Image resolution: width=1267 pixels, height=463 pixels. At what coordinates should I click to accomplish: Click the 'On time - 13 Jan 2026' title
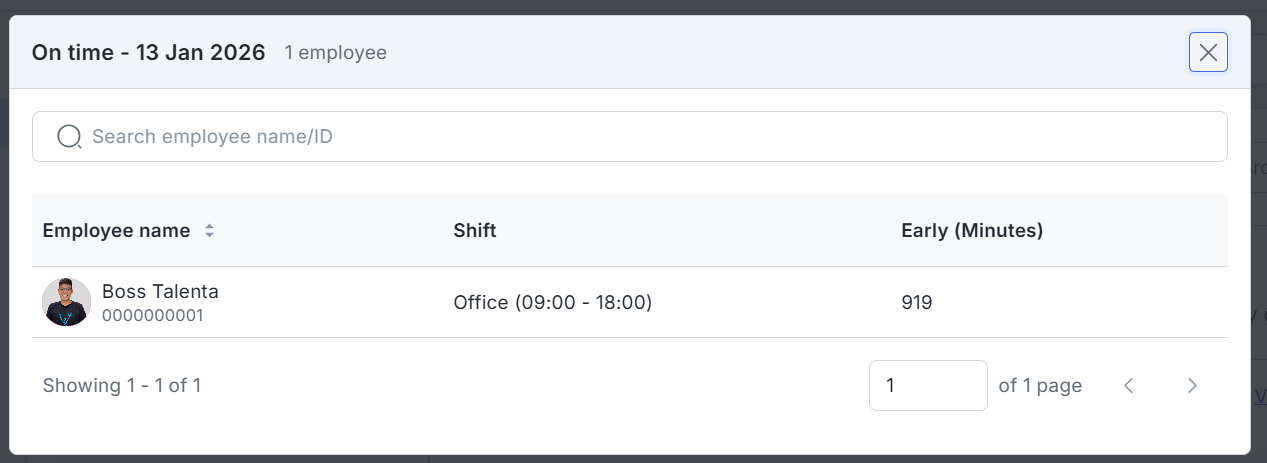point(149,53)
